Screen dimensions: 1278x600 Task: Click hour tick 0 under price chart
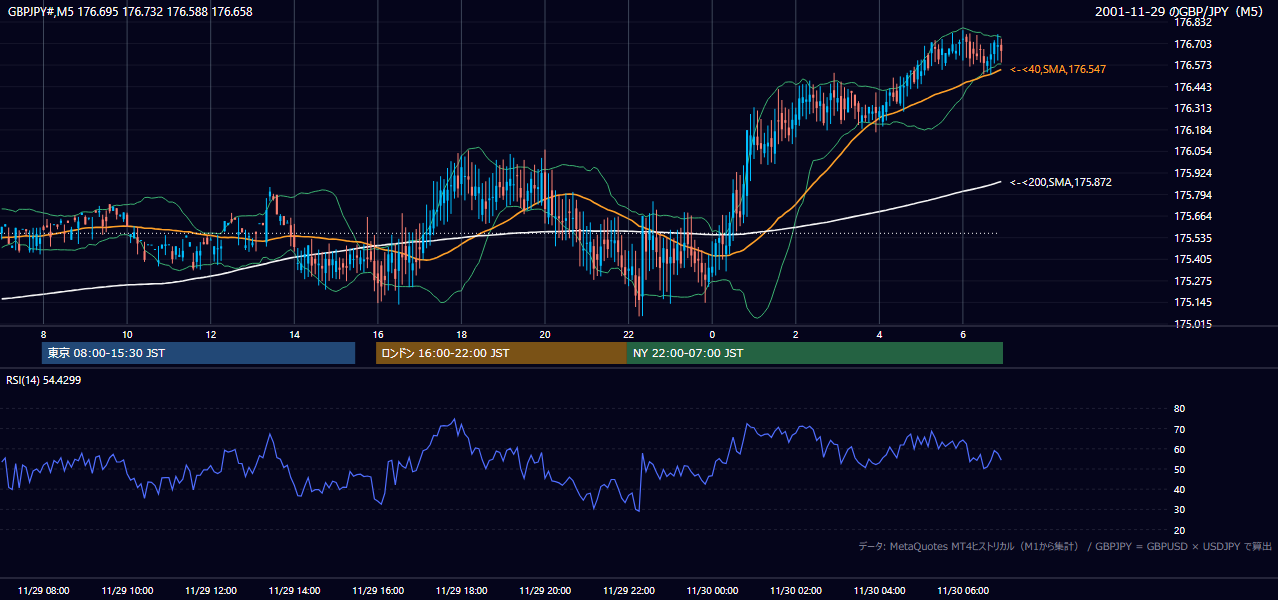pos(712,334)
